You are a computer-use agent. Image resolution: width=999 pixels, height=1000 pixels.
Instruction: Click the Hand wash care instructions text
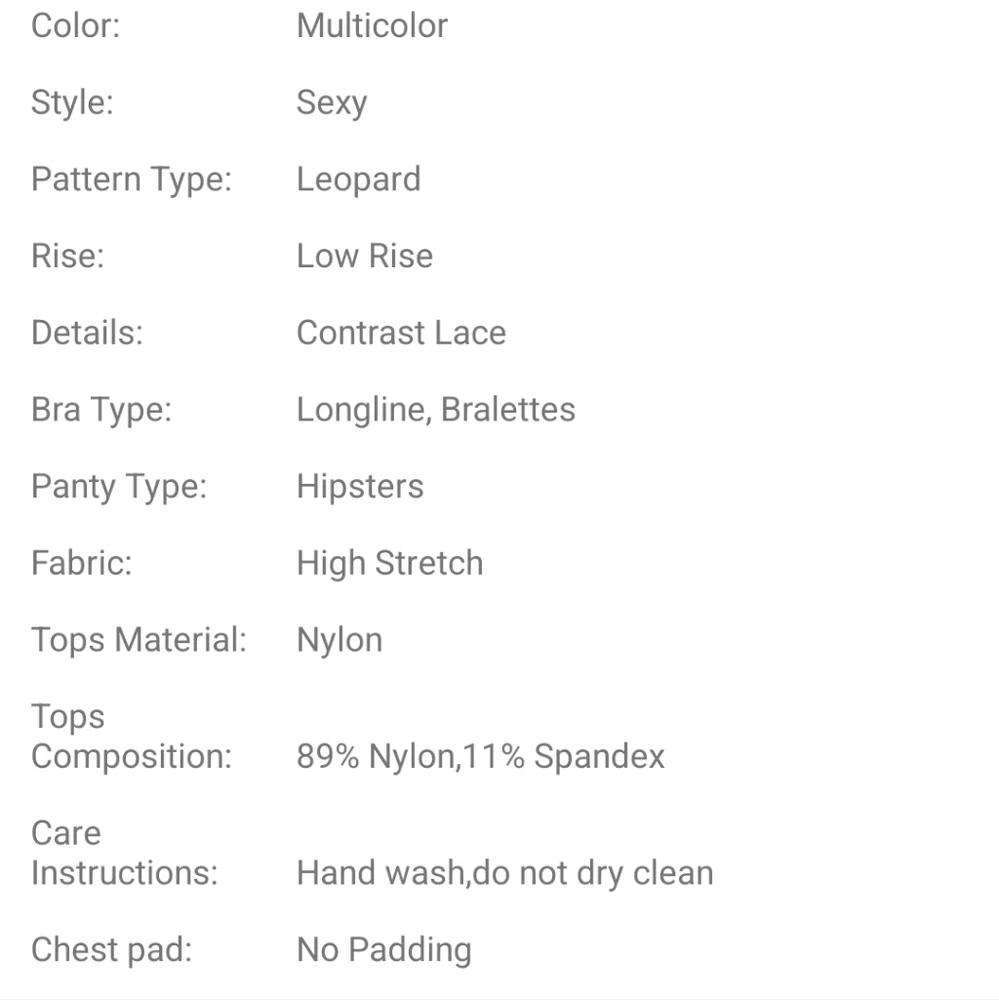[x=505, y=873]
